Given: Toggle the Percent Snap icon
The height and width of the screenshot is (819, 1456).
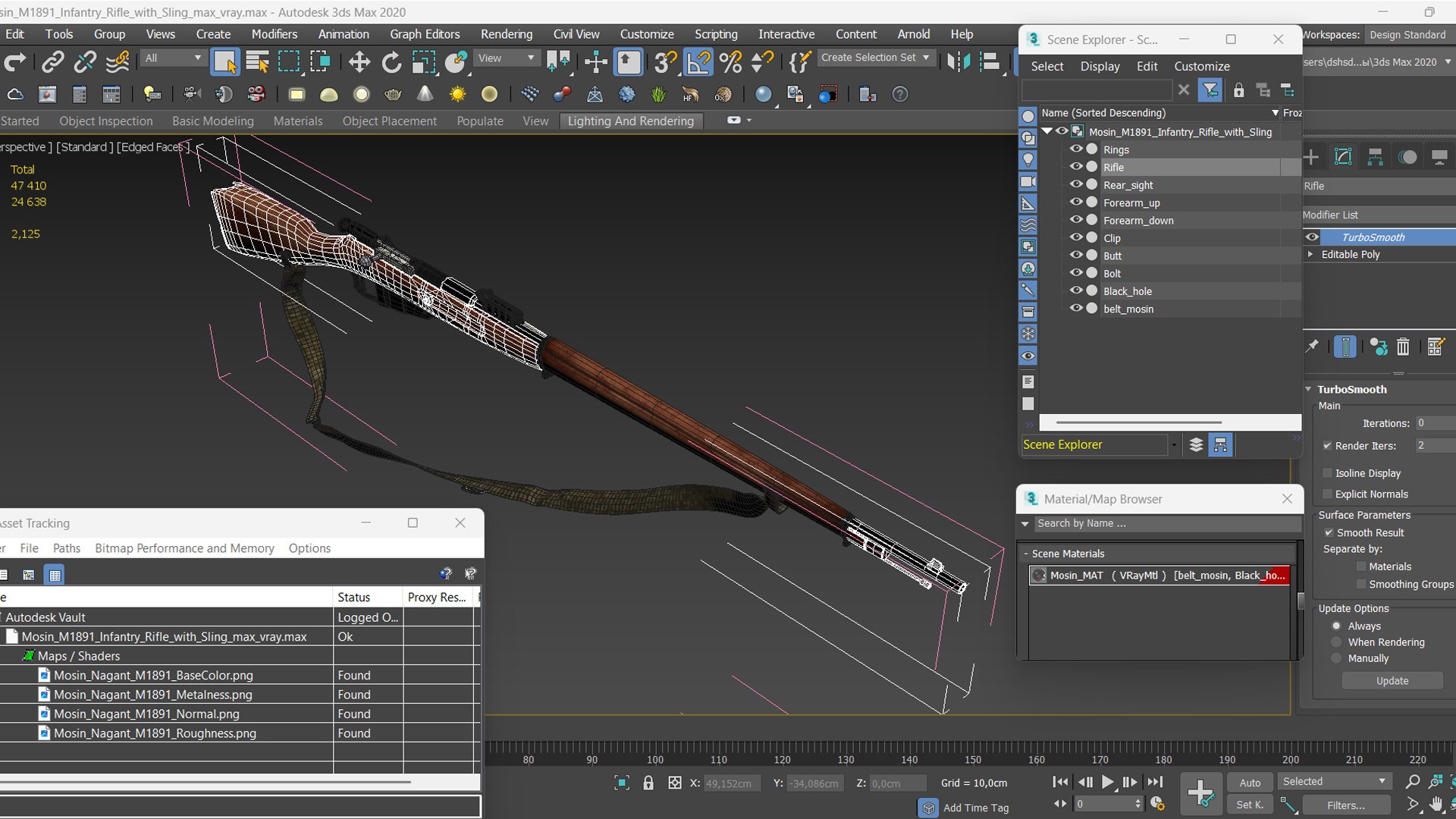Looking at the screenshot, I should (731, 62).
